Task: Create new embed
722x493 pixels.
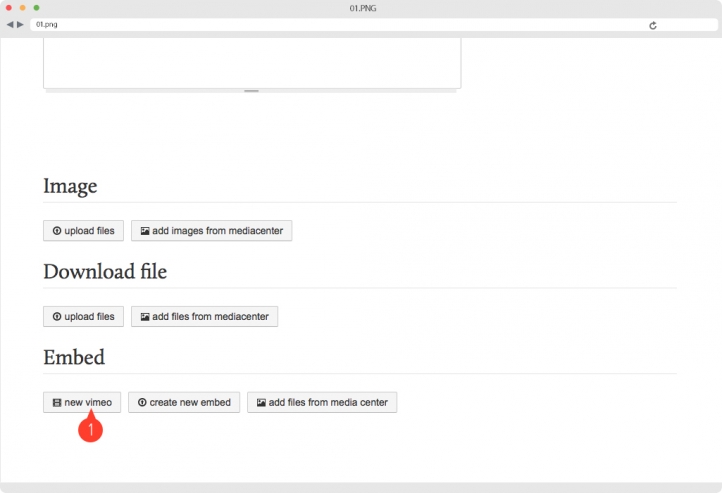Action: click(184, 402)
